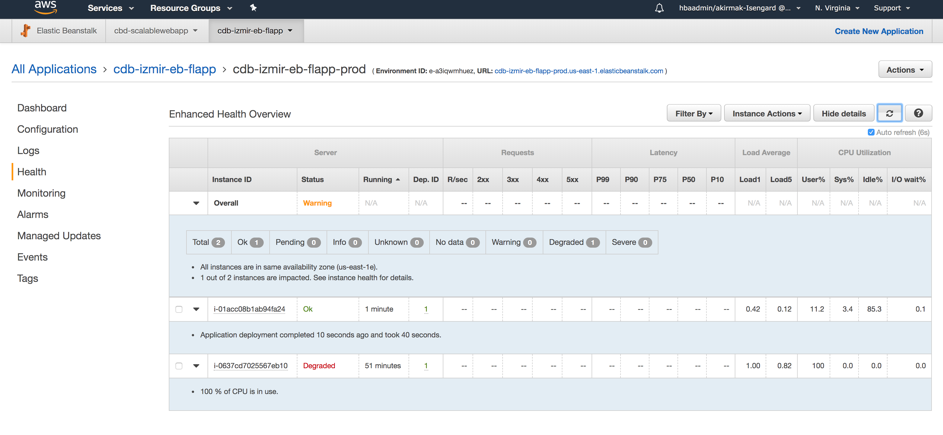This screenshot has height=435, width=943.
Task: Click deployment ID 1 for Ok instance
Action: [426, 309]
